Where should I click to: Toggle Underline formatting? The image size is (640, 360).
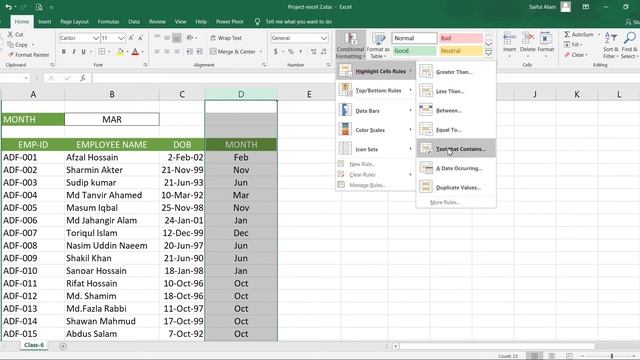coord(83,52)
